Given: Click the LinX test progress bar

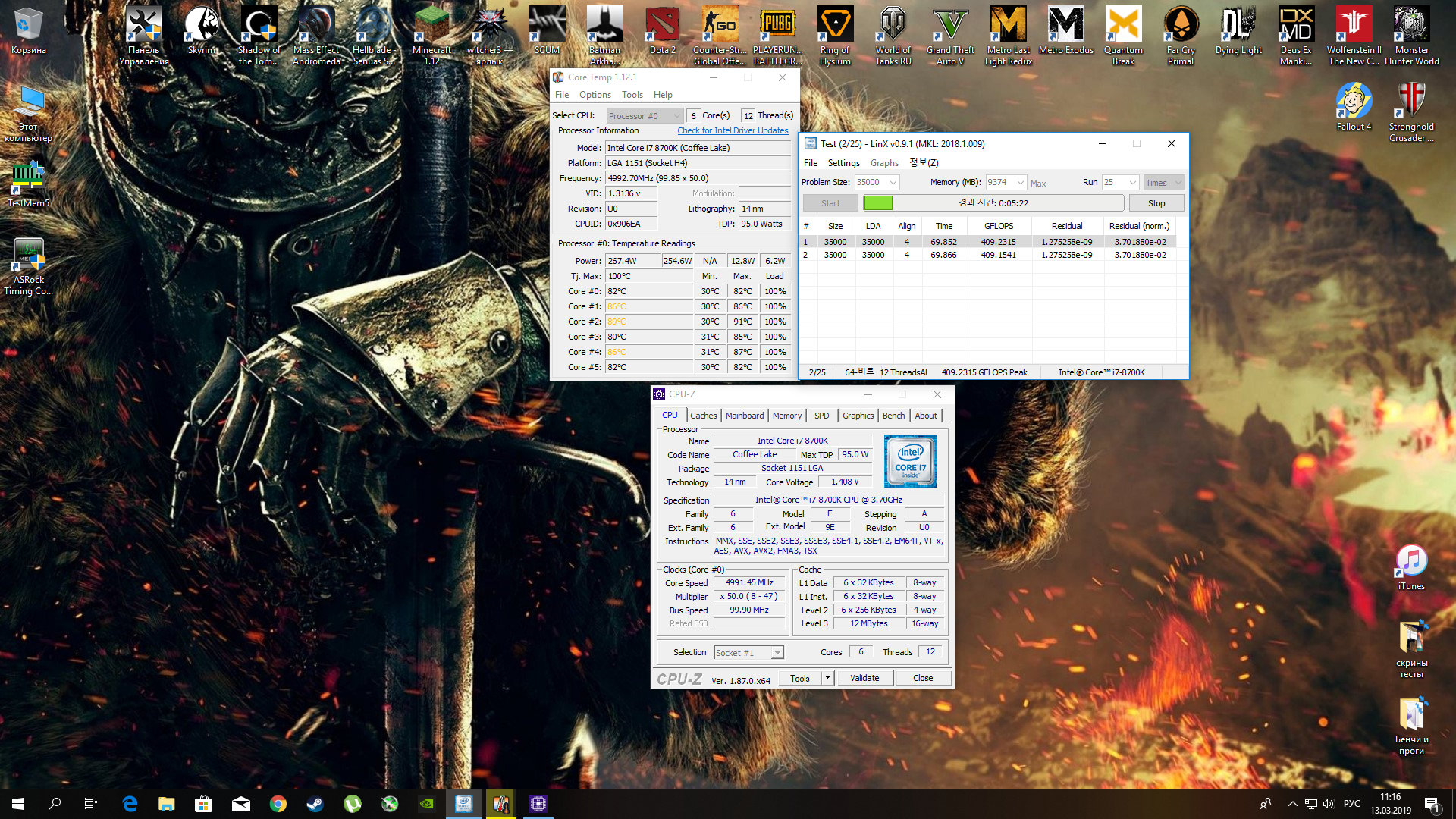Looking at the screenshot, I should (x=993, y=203).
